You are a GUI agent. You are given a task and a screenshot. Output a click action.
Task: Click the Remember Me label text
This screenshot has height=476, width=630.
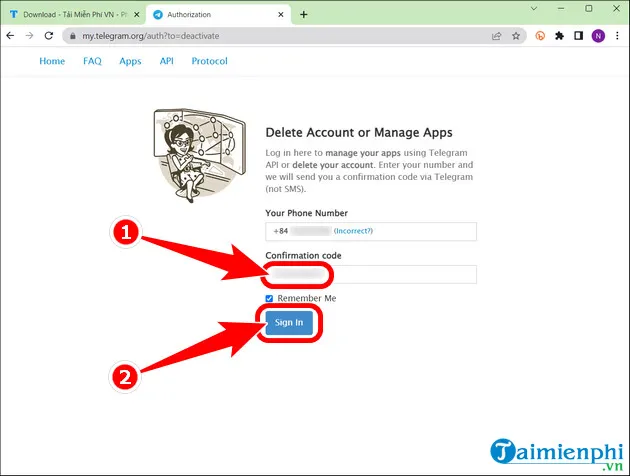point(307,298)
